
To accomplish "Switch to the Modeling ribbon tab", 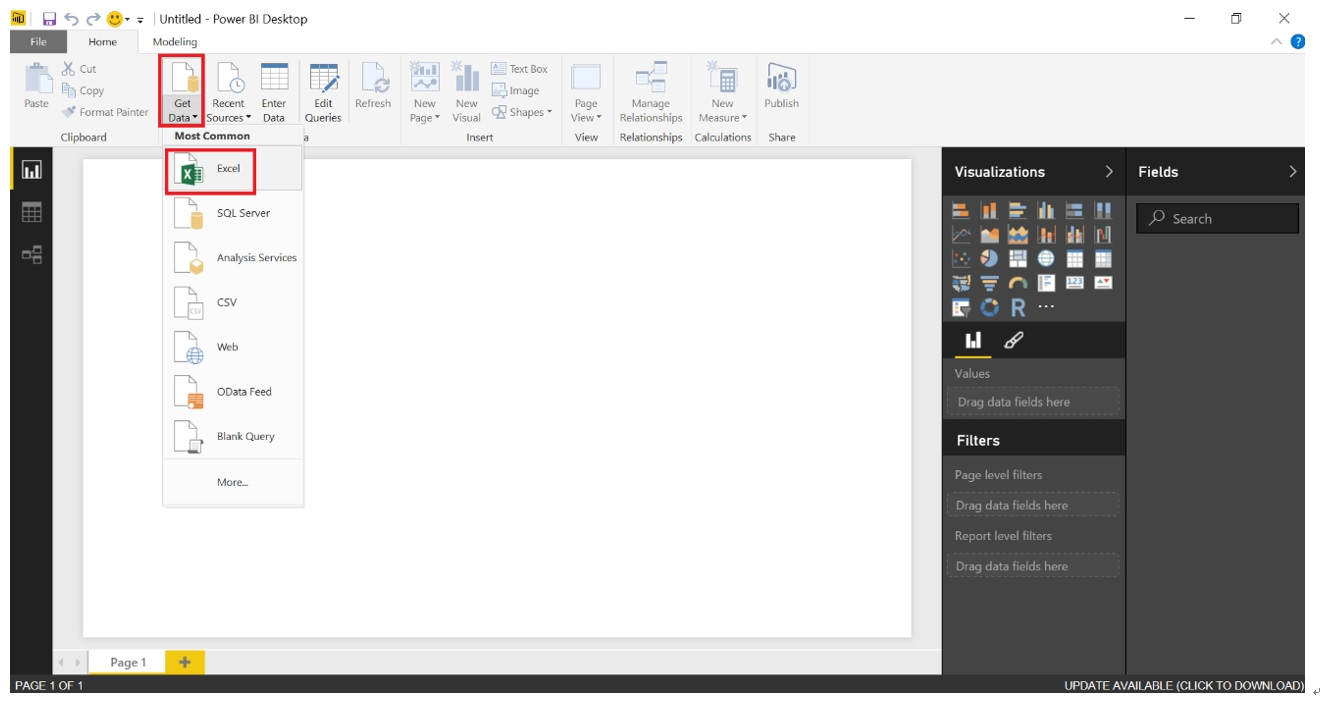I will (175, 42).
